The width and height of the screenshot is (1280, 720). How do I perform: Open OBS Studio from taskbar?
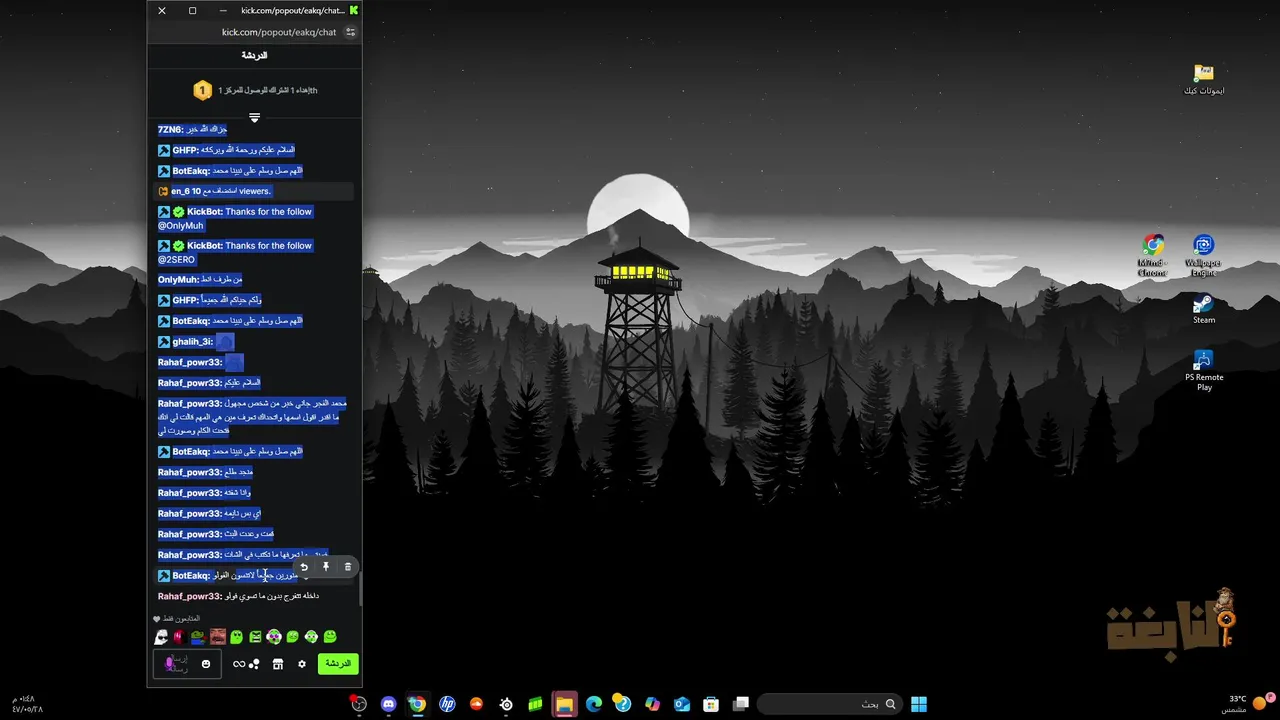click(x=359, y=704)
